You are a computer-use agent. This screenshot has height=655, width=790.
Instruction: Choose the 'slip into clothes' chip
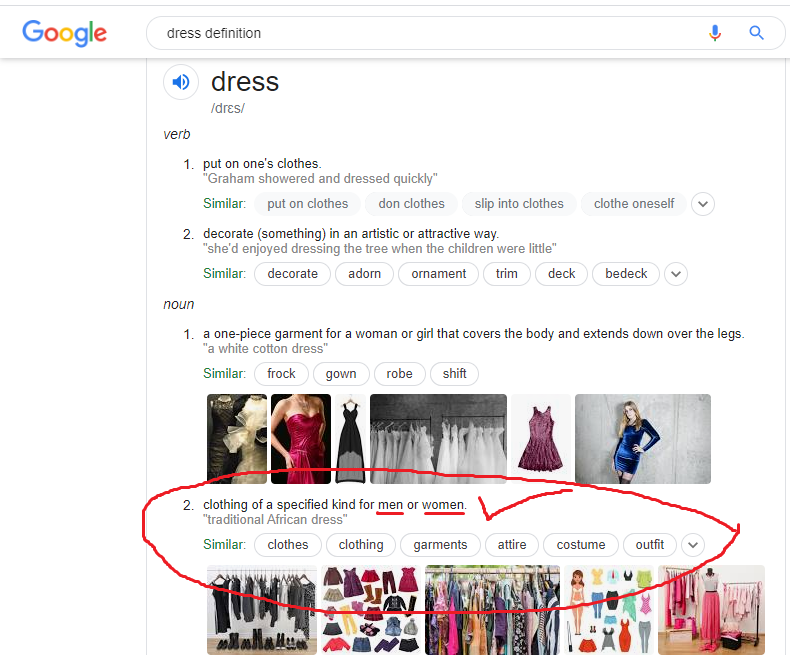pyautogui.click(x=519, y=204)
